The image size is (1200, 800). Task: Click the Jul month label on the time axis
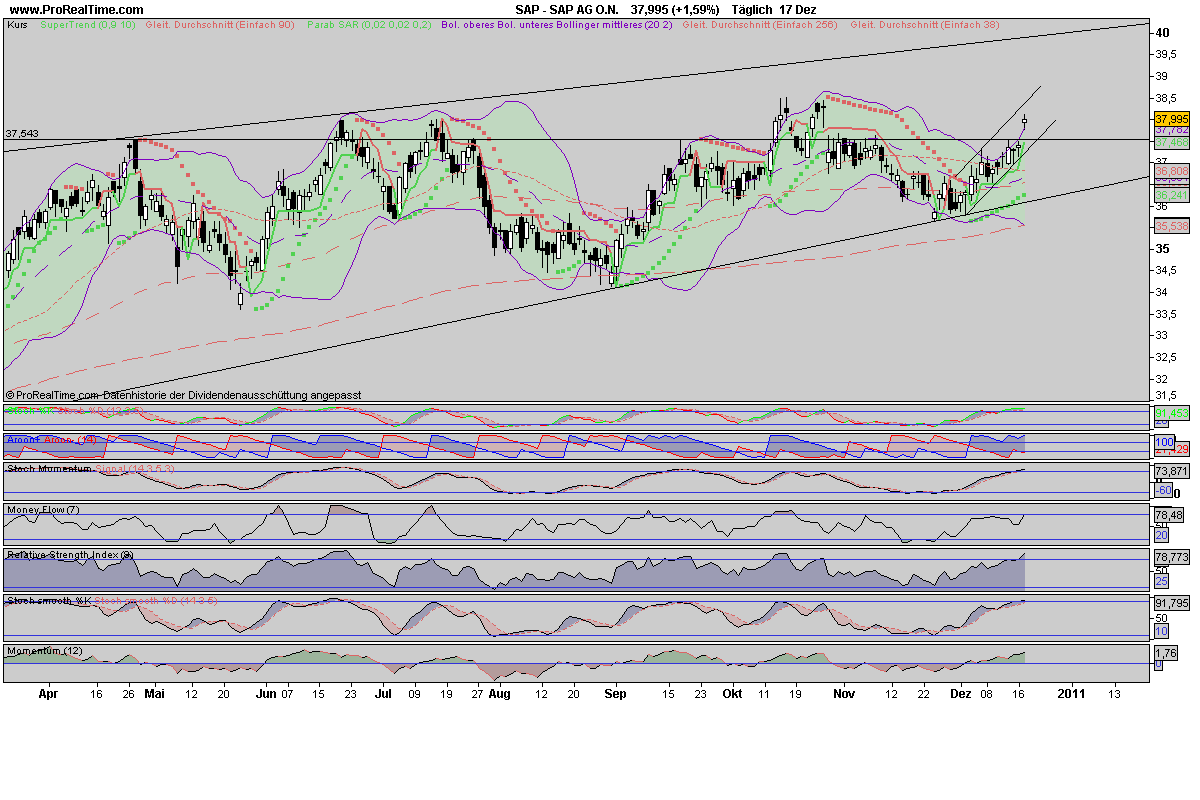click(x=383, y=692)
